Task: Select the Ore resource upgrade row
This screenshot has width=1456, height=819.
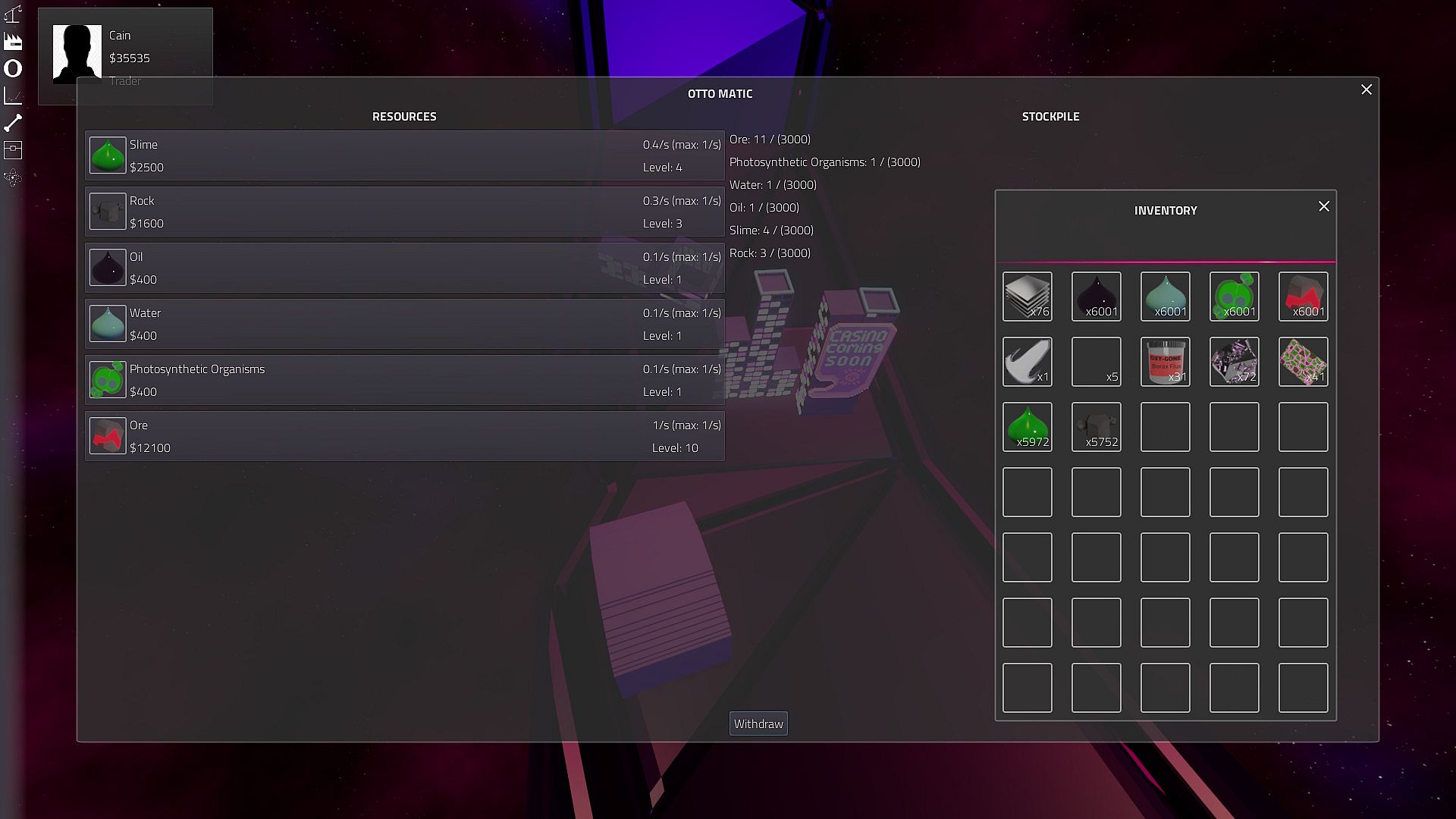Action: [x=404, y=436]
